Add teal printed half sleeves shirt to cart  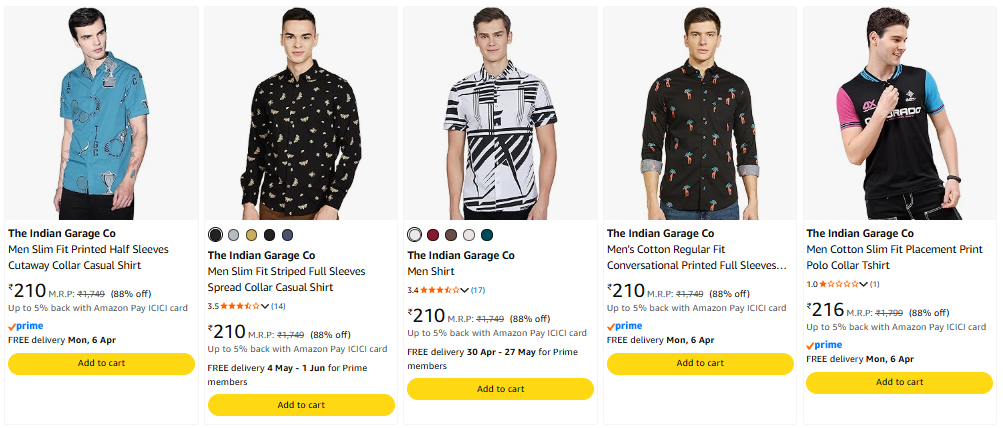[101, 363]
